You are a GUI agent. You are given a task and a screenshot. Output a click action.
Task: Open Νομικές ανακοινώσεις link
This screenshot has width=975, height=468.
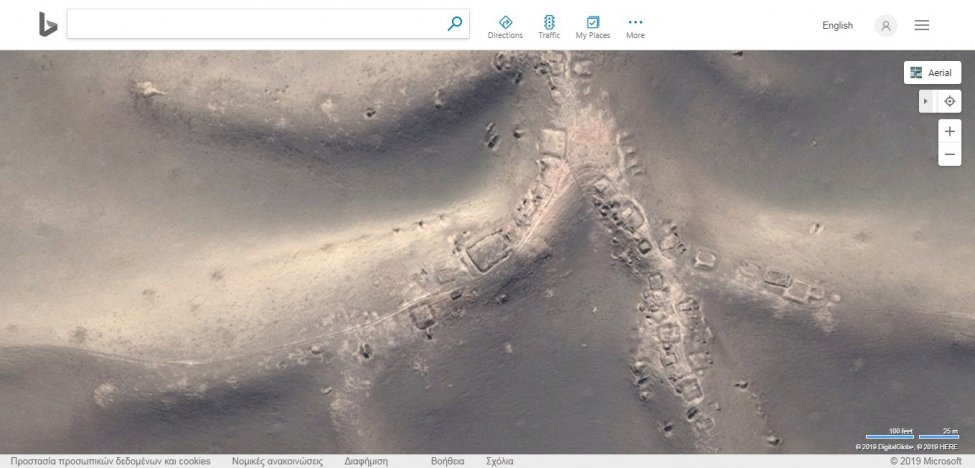tap(277, 461)
